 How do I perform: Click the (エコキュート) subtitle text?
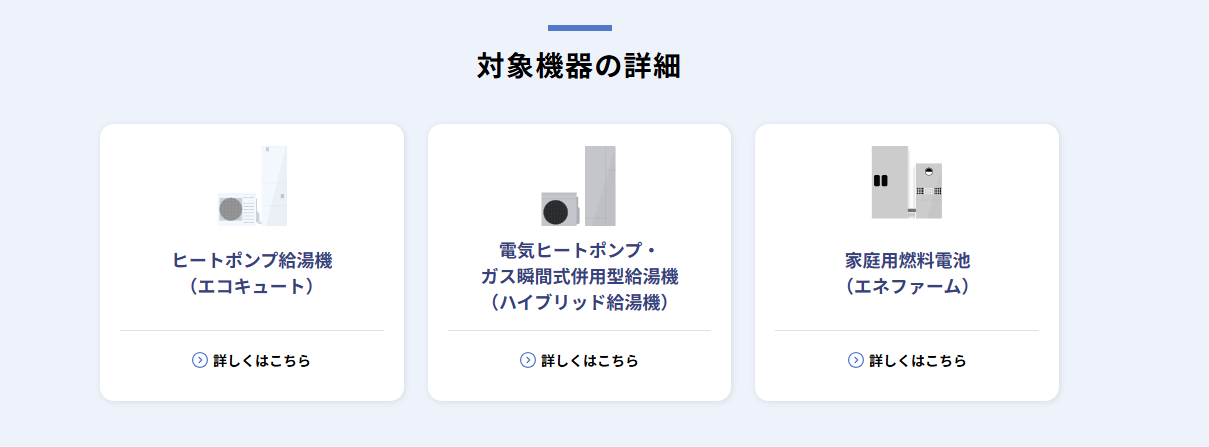252,287
